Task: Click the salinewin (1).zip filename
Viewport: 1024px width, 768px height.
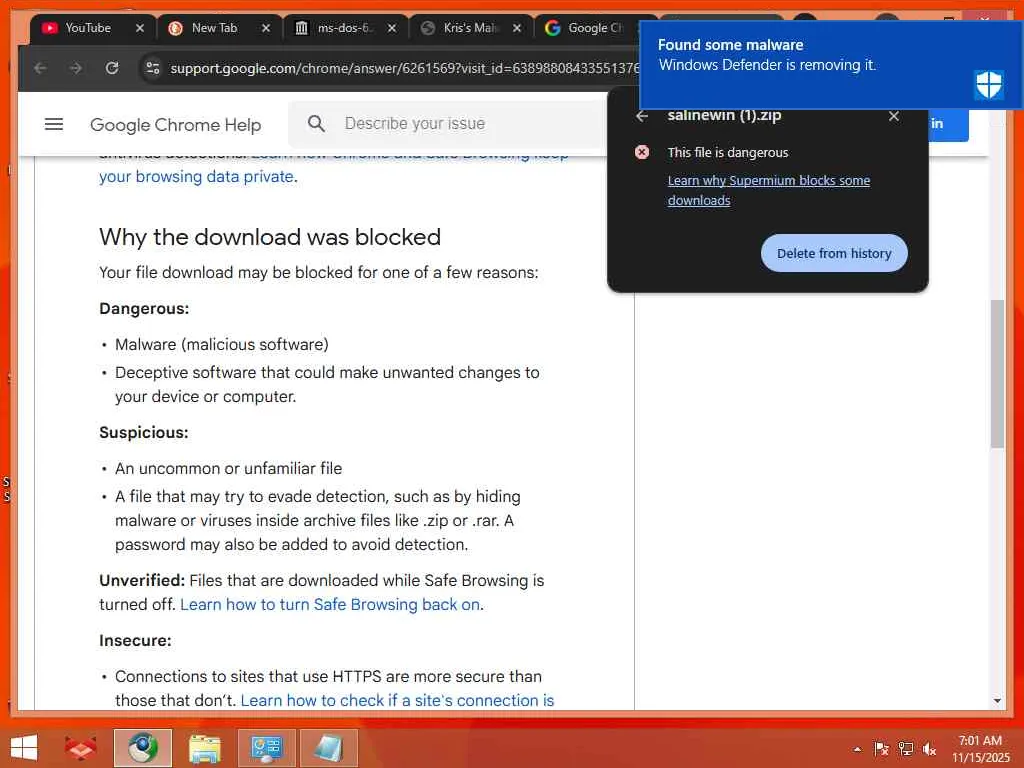Action: 724,116
